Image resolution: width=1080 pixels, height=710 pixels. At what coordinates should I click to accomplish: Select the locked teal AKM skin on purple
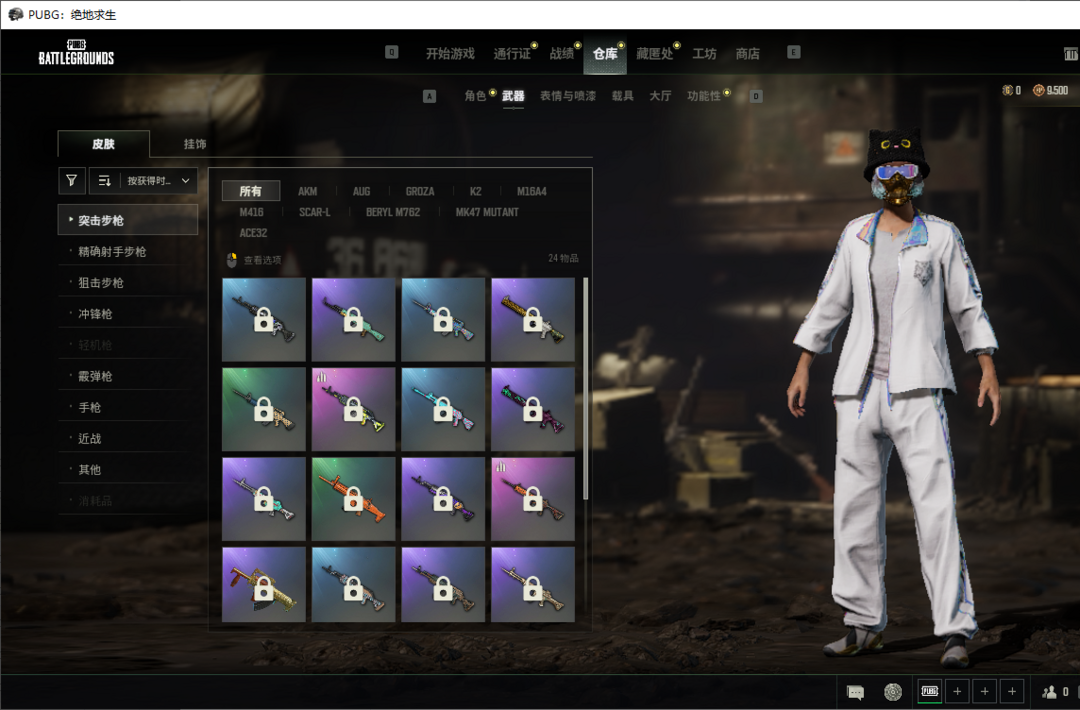click(x=353, y=320)
